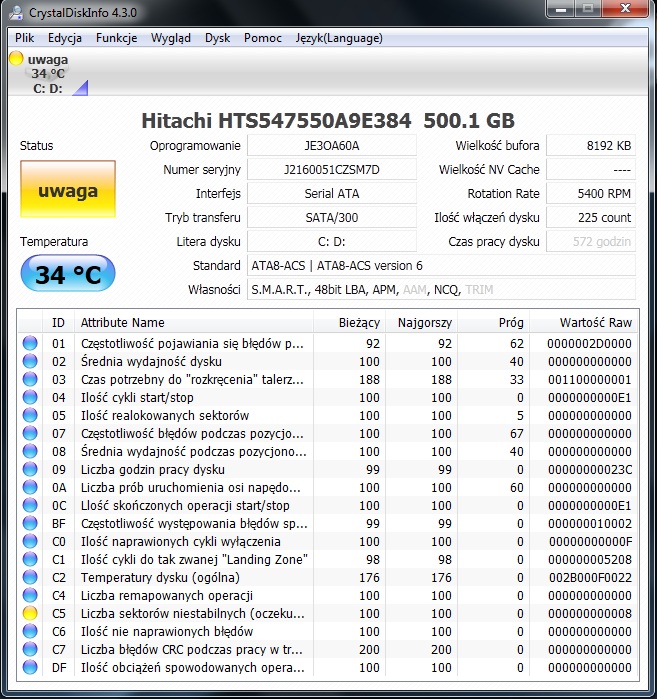The height and width of the screenshot is (699, 657).
Task: Click the Wartość Raw column header
Action: coord(583,322)
